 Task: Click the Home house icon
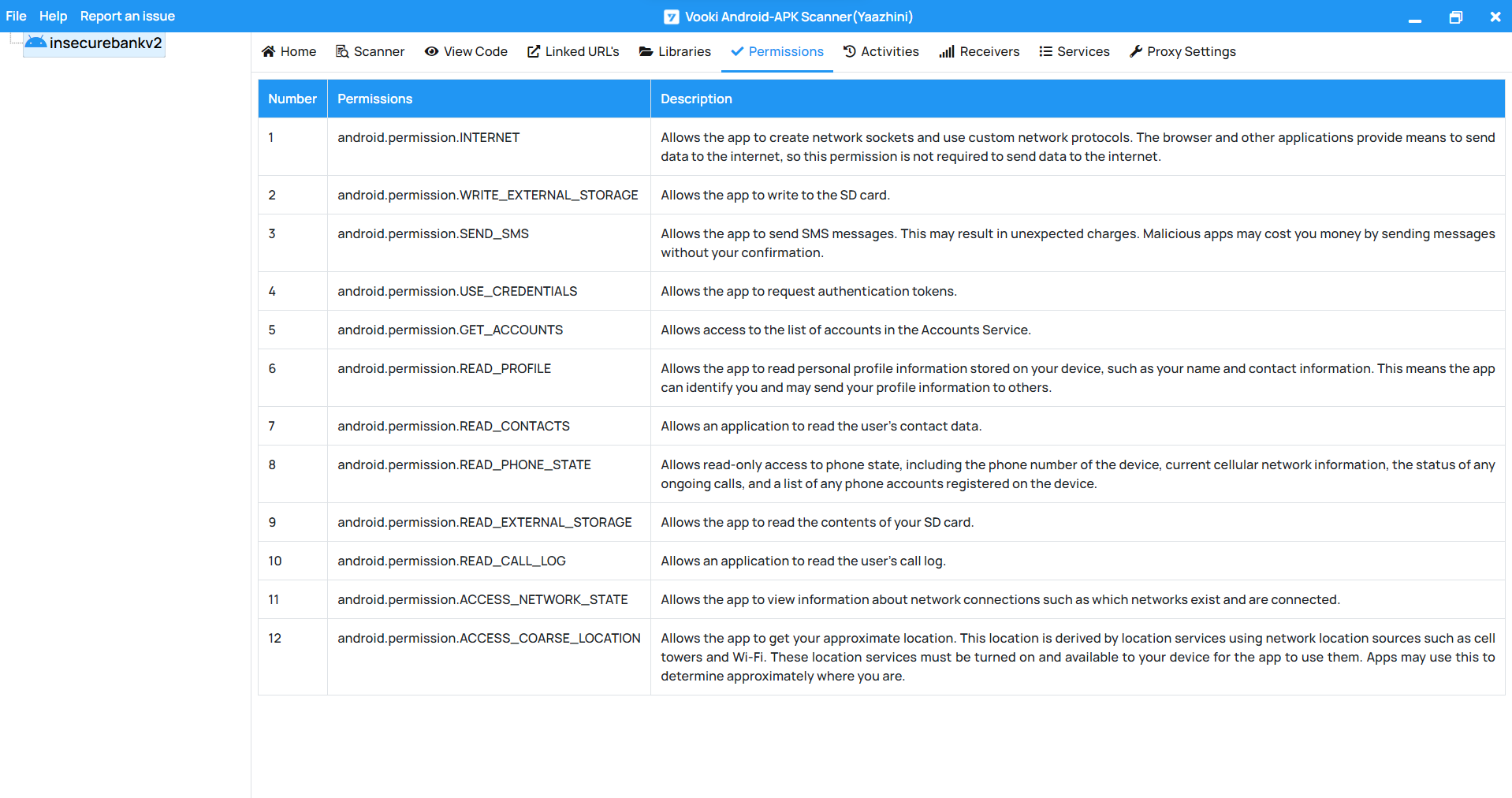(x=269, y=51)
